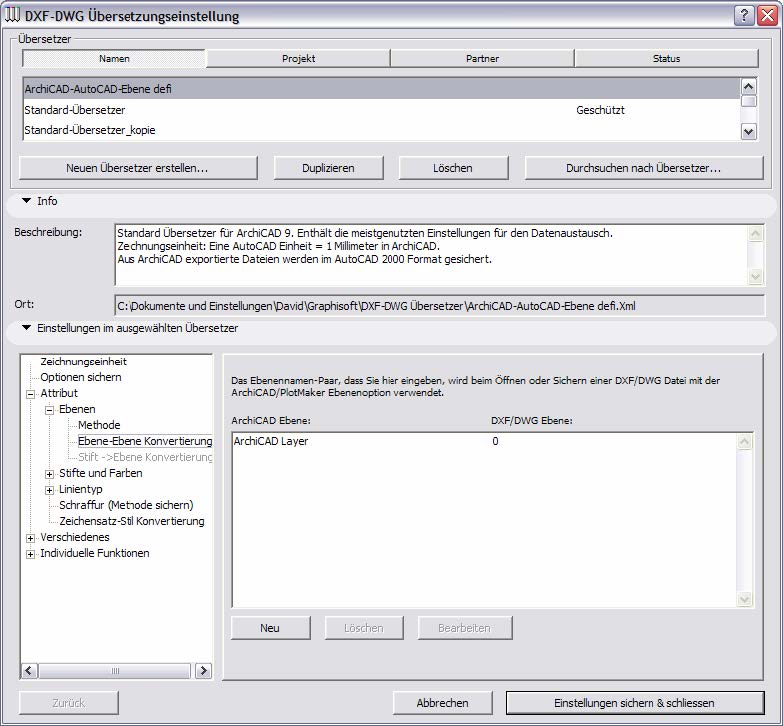The image size is (783, 726).
Task: Click the Projekt column header
Action: (x=298, y=58)
